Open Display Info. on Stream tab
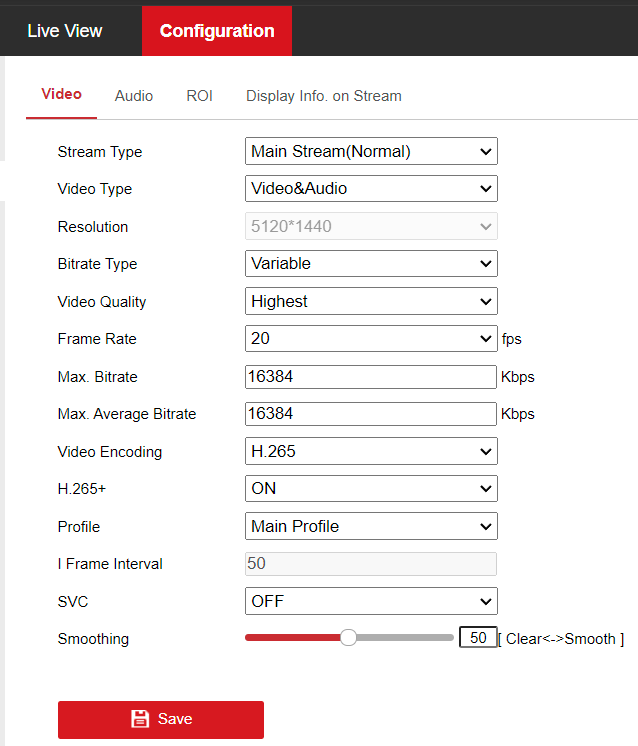The height and width of the screenshot is (746, 638). coord(324,96)
